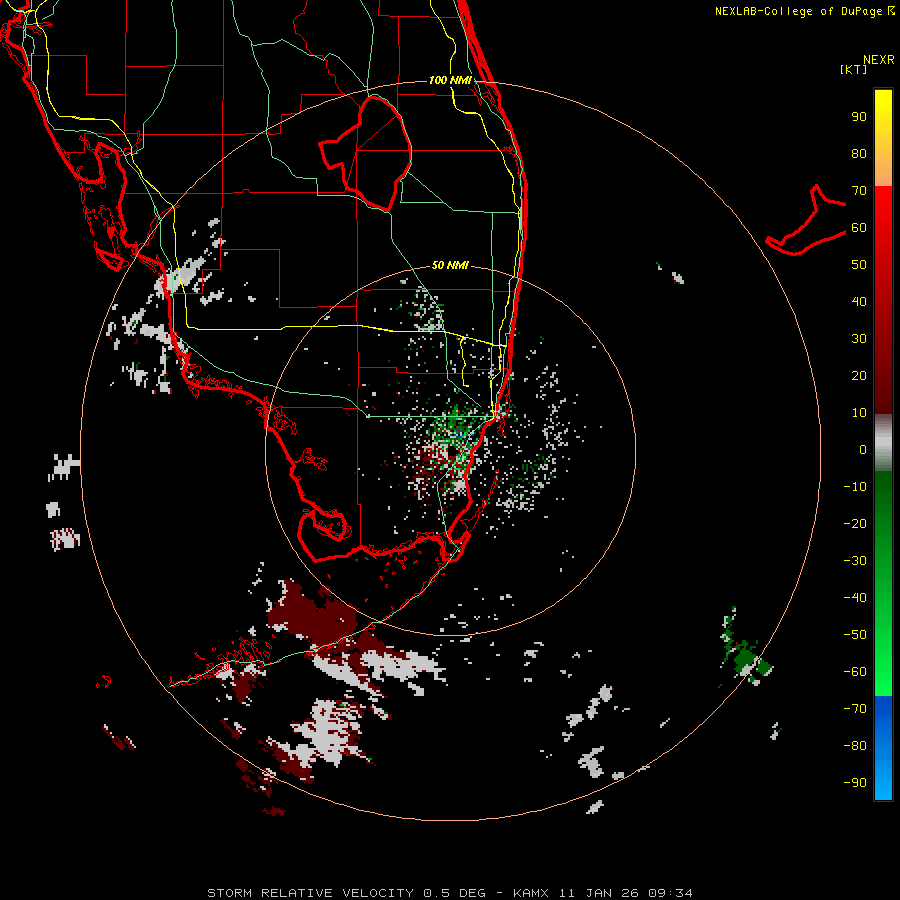This screenshot has width=900, height=900.
Task: Click the -20 value on the velocity scale
Action: 855,524
